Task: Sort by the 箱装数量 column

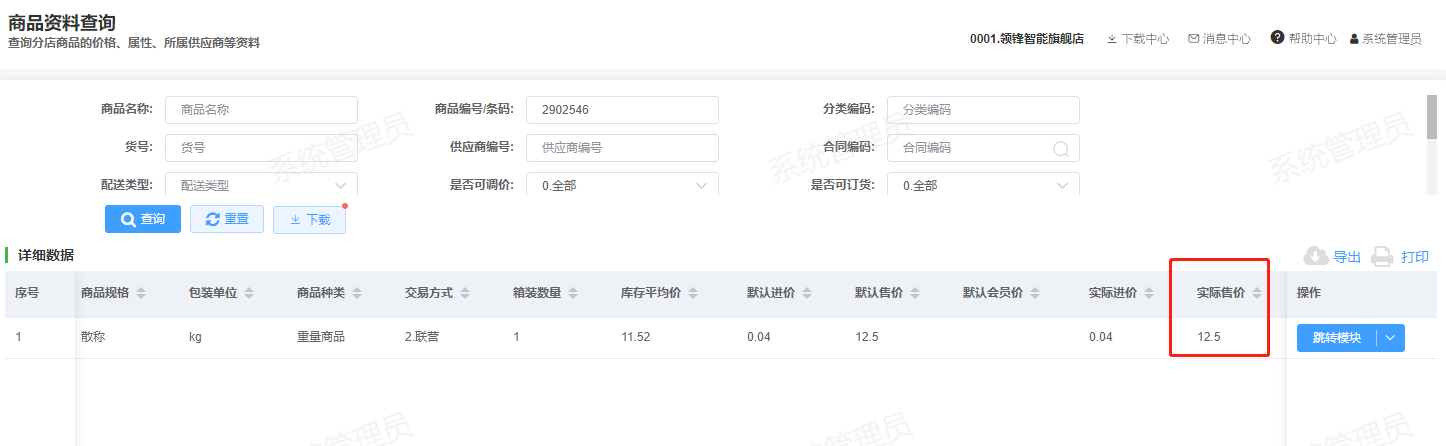Action: tap(571, 293)
